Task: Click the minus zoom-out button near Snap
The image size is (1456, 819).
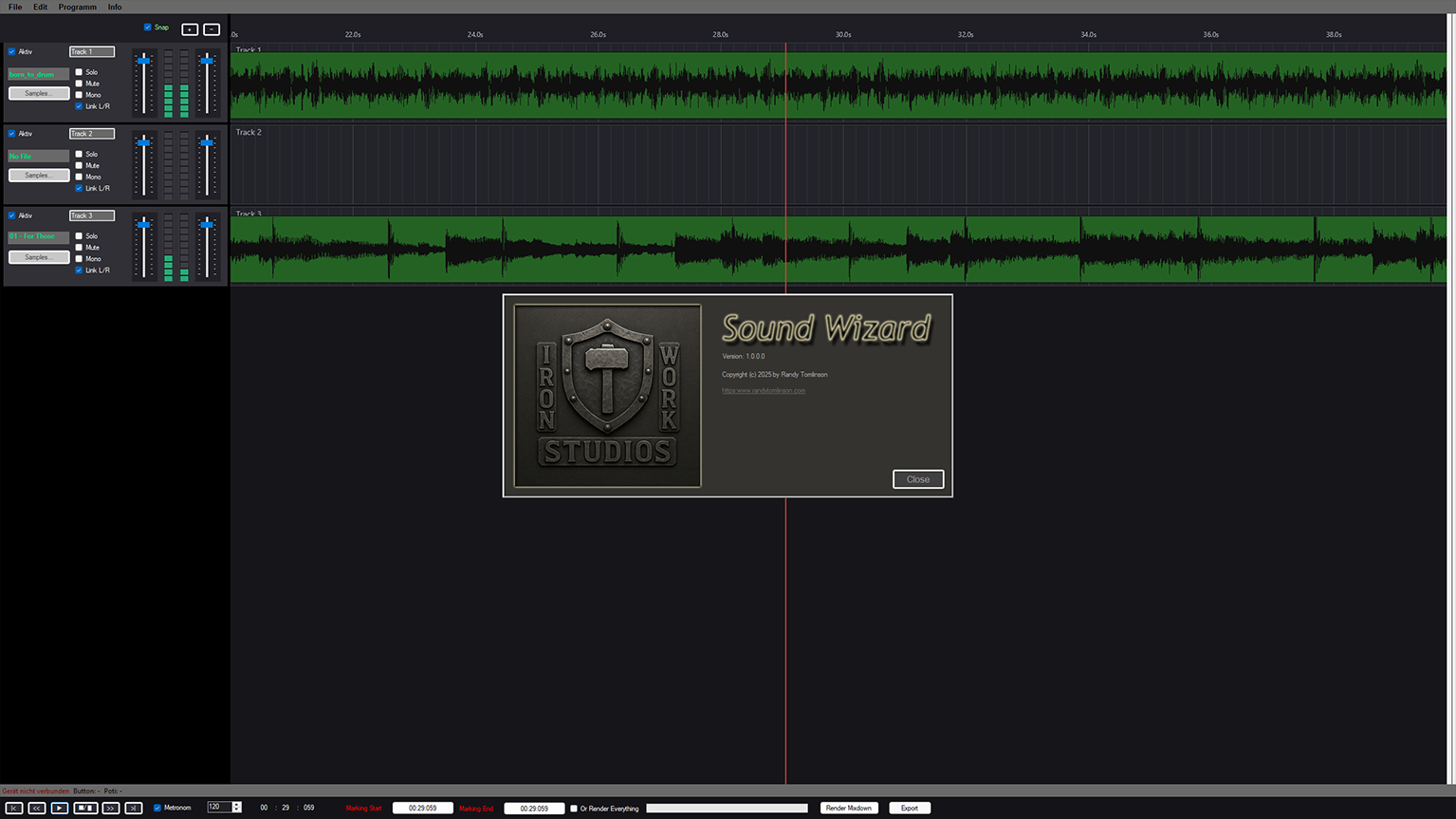Action: (x=212, y=29)
